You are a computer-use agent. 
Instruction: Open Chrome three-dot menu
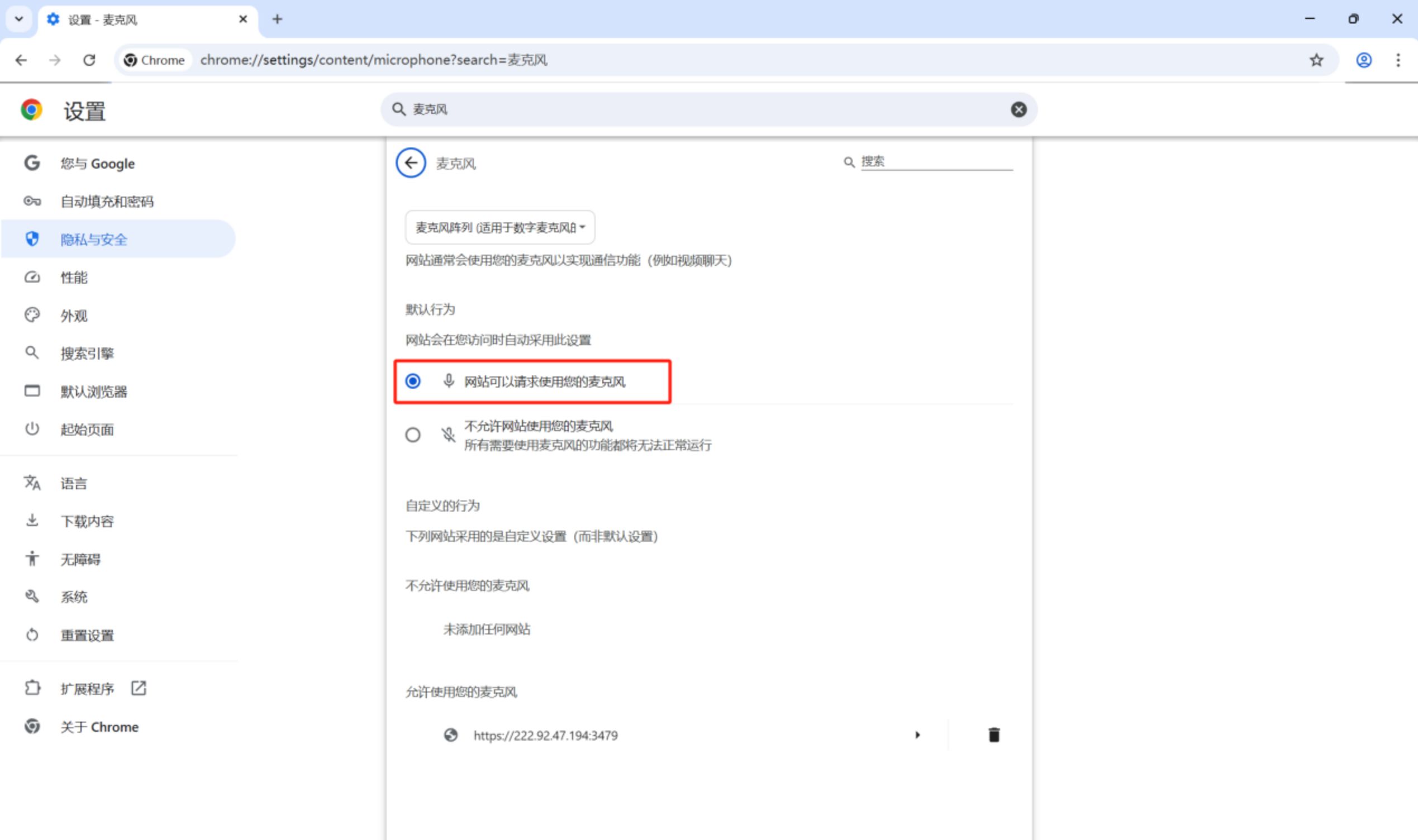[1398, 60]
